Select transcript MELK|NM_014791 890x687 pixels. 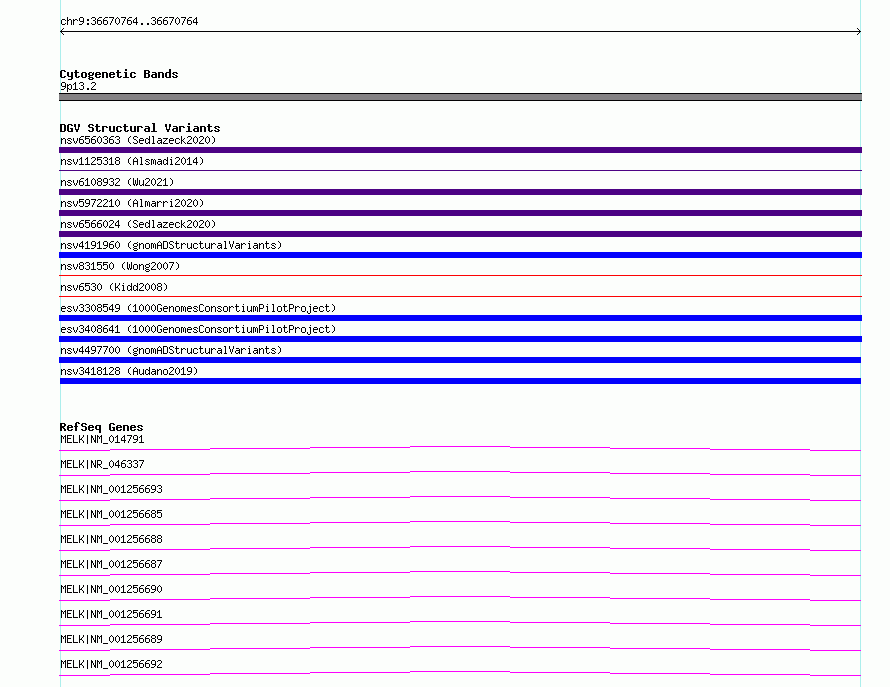(x=102, y=439)
